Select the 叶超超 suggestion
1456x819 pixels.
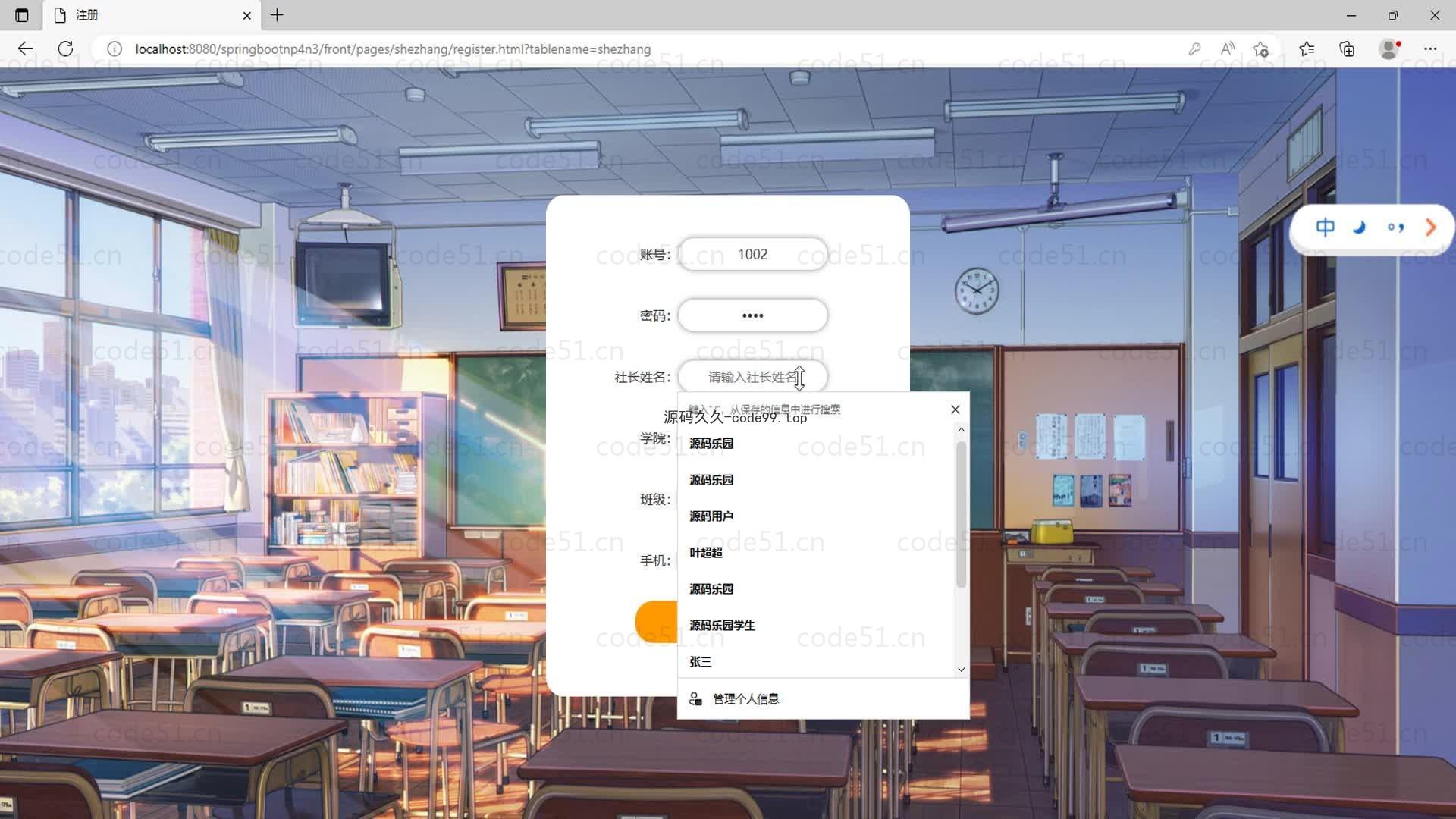(x=816, y=553)
